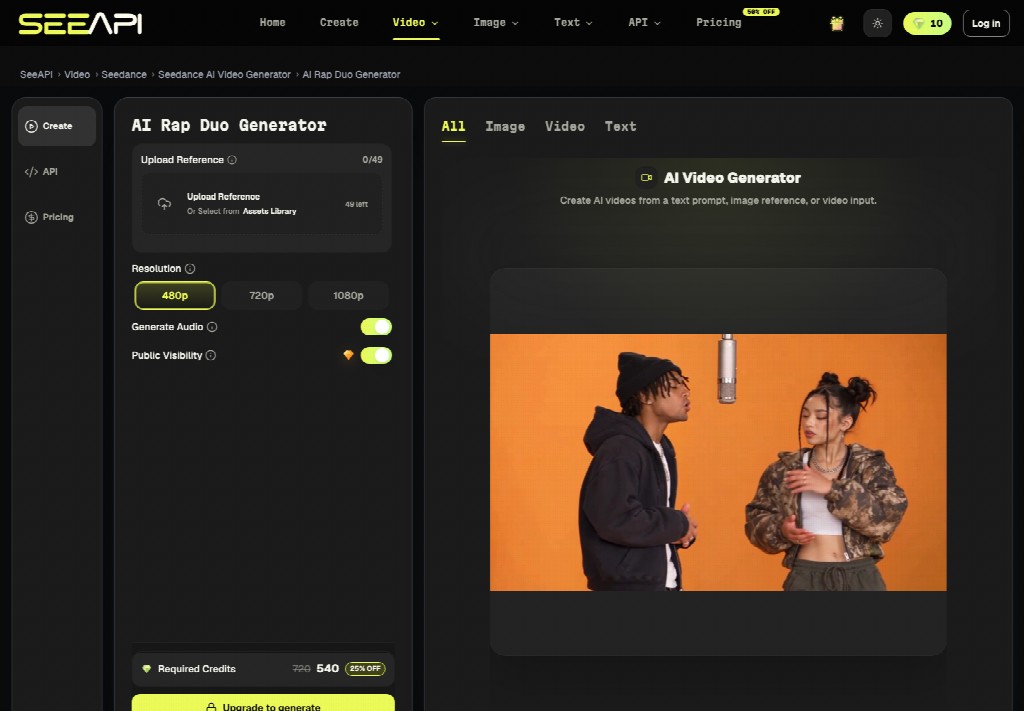The width and height of the screenshot is (1024, 711).
Task: Open Pricing in left sidebar
Action: tap(57, 217)
